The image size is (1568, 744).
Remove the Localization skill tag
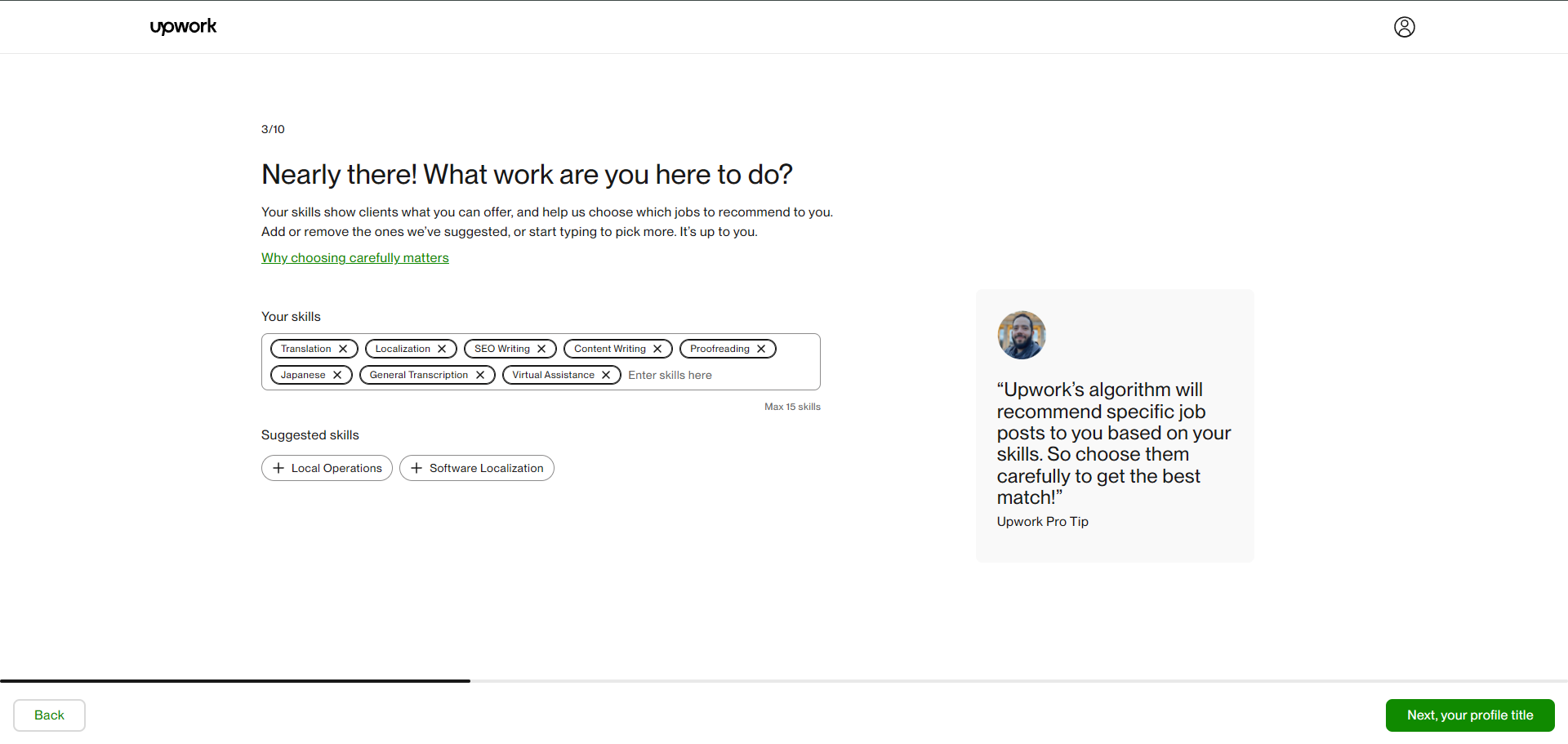click(442, 349)
